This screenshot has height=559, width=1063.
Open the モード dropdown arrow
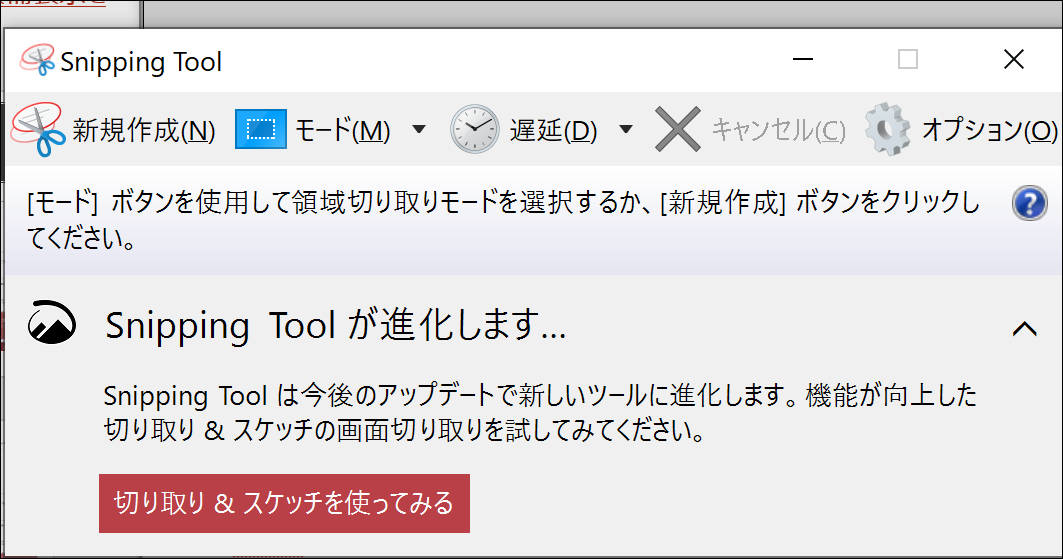click(419, 129)
